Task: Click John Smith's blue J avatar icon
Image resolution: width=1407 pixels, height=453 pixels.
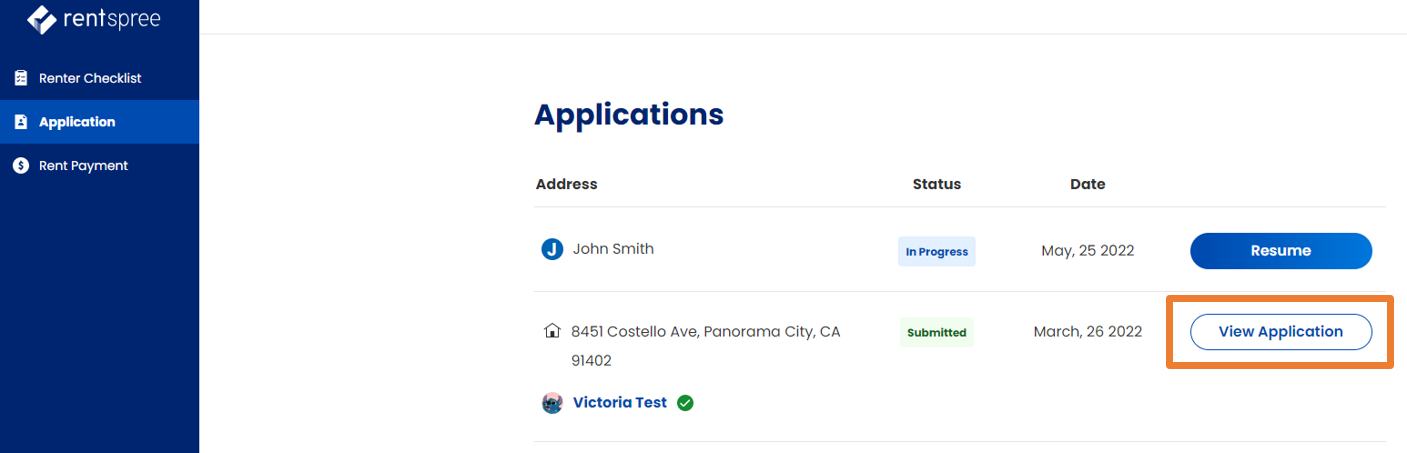Action: click(552, 249)
